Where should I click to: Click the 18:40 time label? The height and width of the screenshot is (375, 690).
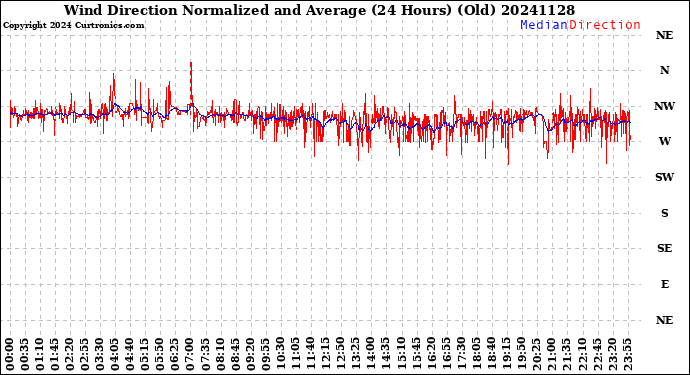pos(491,355)
